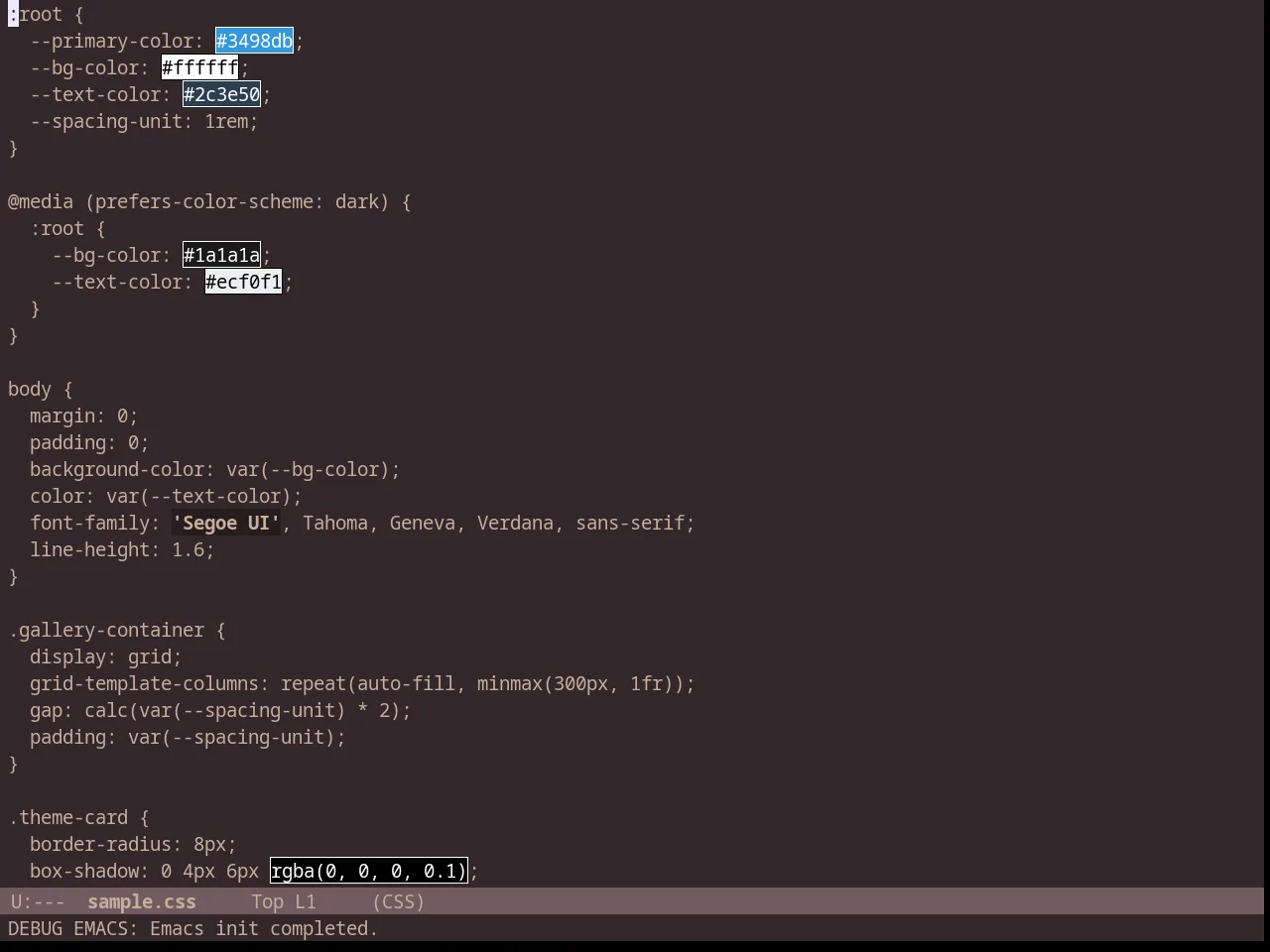Click the '.gallery-container' selector
1270x952 pixels.
106,630
